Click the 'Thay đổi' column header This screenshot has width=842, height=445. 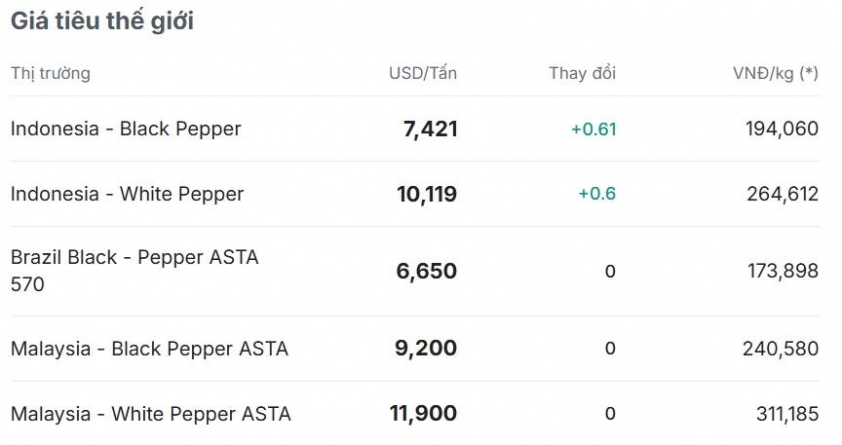tap(582, 73)
